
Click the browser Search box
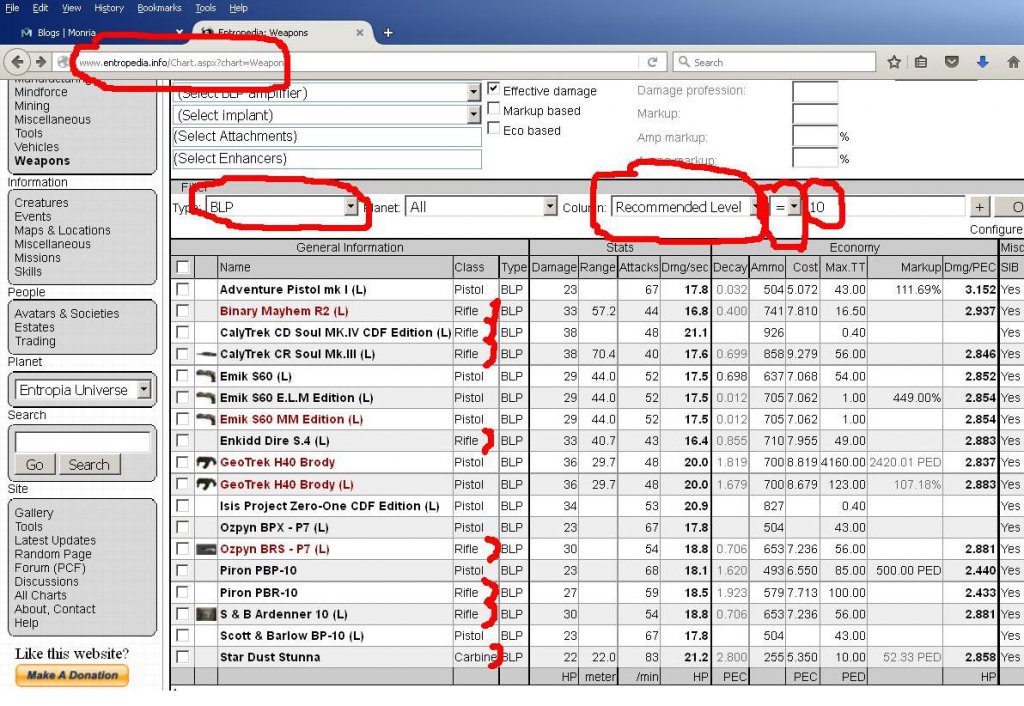(x=775, y=62)
